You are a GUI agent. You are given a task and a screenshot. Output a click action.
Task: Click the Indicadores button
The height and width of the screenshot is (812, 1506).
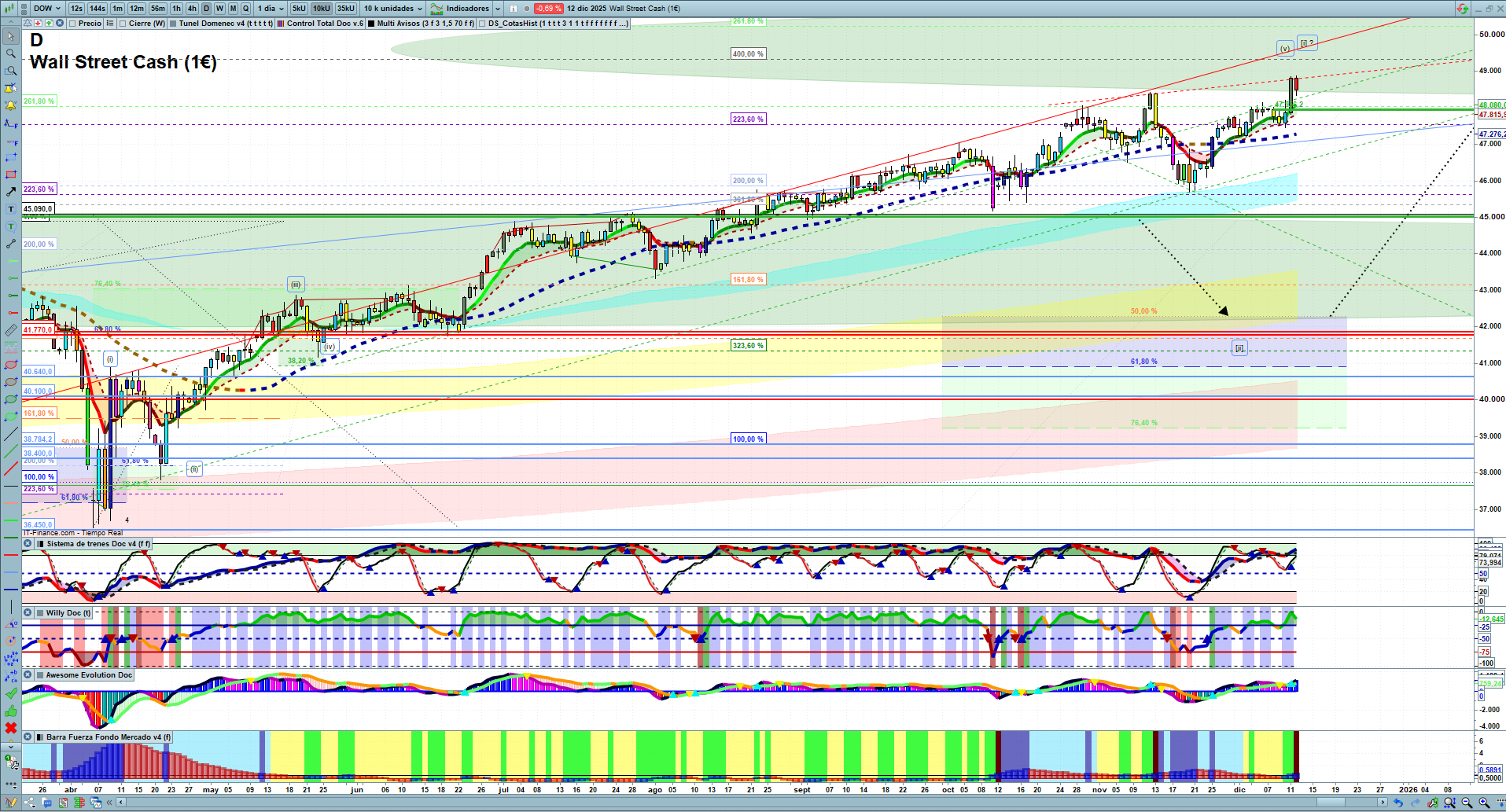[466, 9]
